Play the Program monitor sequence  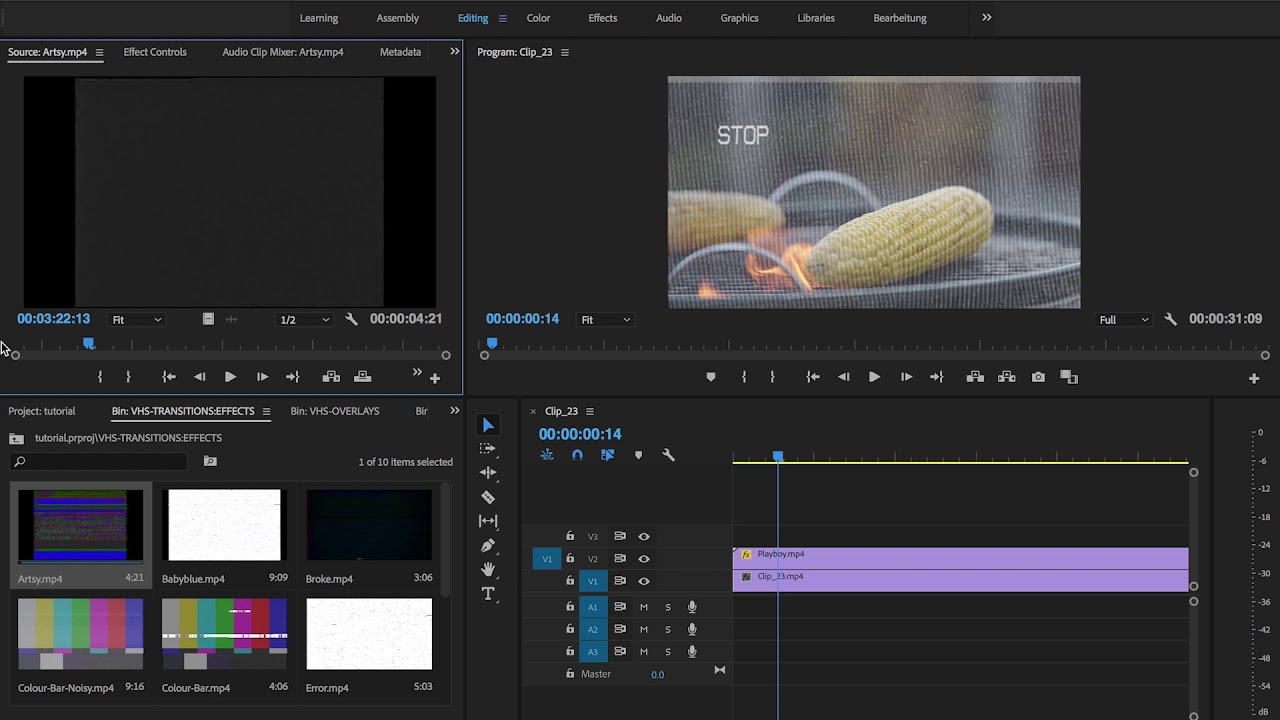click(x=874, y=377)
